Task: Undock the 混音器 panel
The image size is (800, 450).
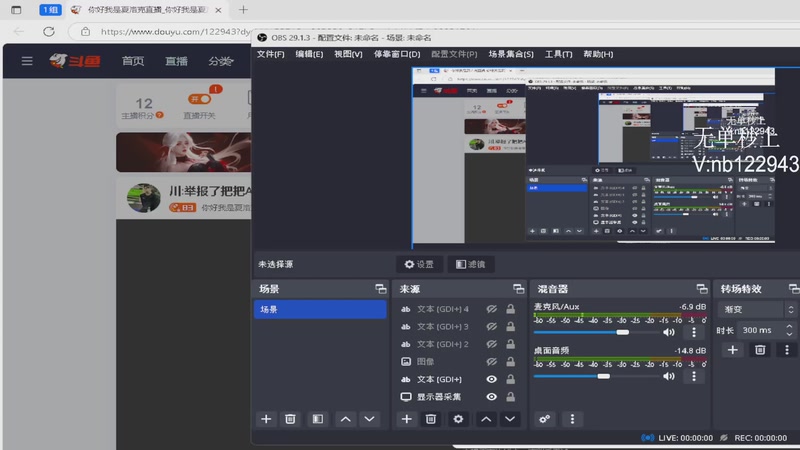Action: point(702,289)
